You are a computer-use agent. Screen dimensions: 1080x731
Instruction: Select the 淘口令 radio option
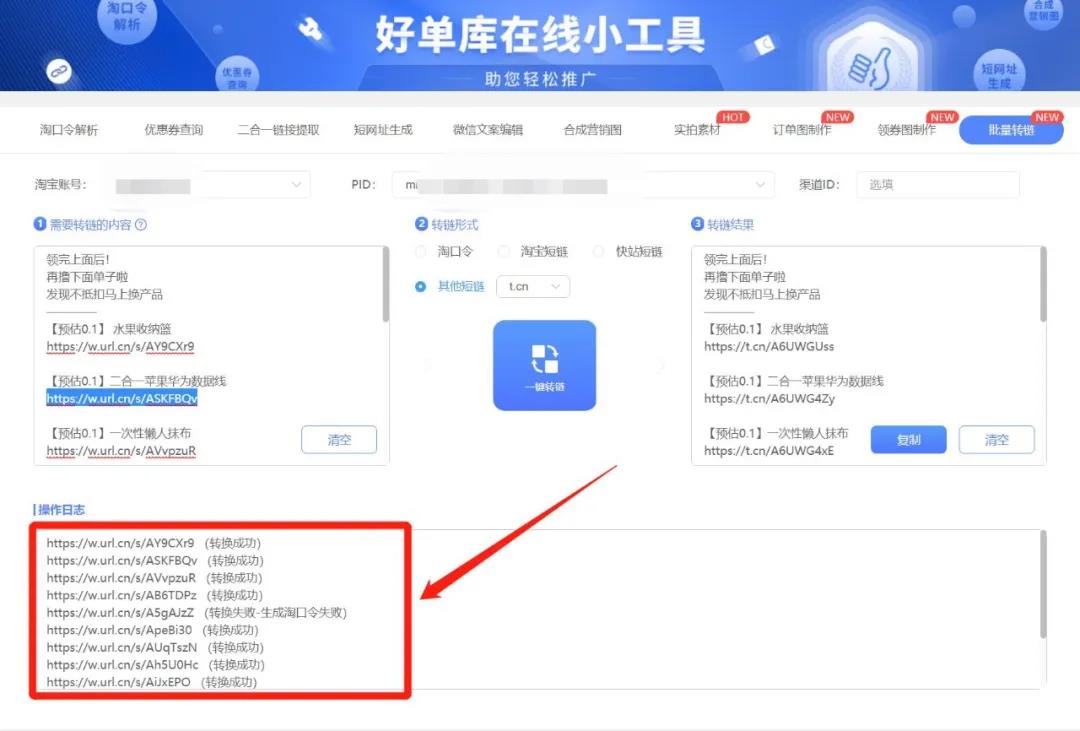pos(420,251)
